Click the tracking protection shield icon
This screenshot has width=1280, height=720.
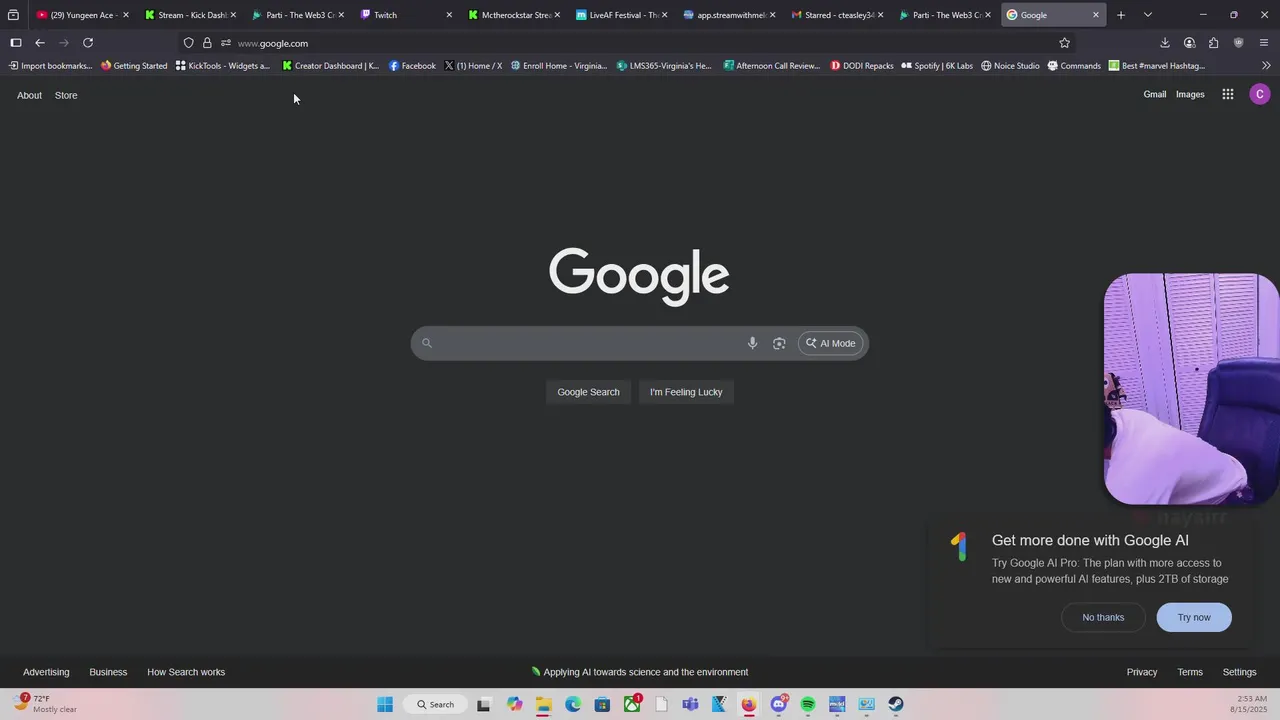click(188, 43)
